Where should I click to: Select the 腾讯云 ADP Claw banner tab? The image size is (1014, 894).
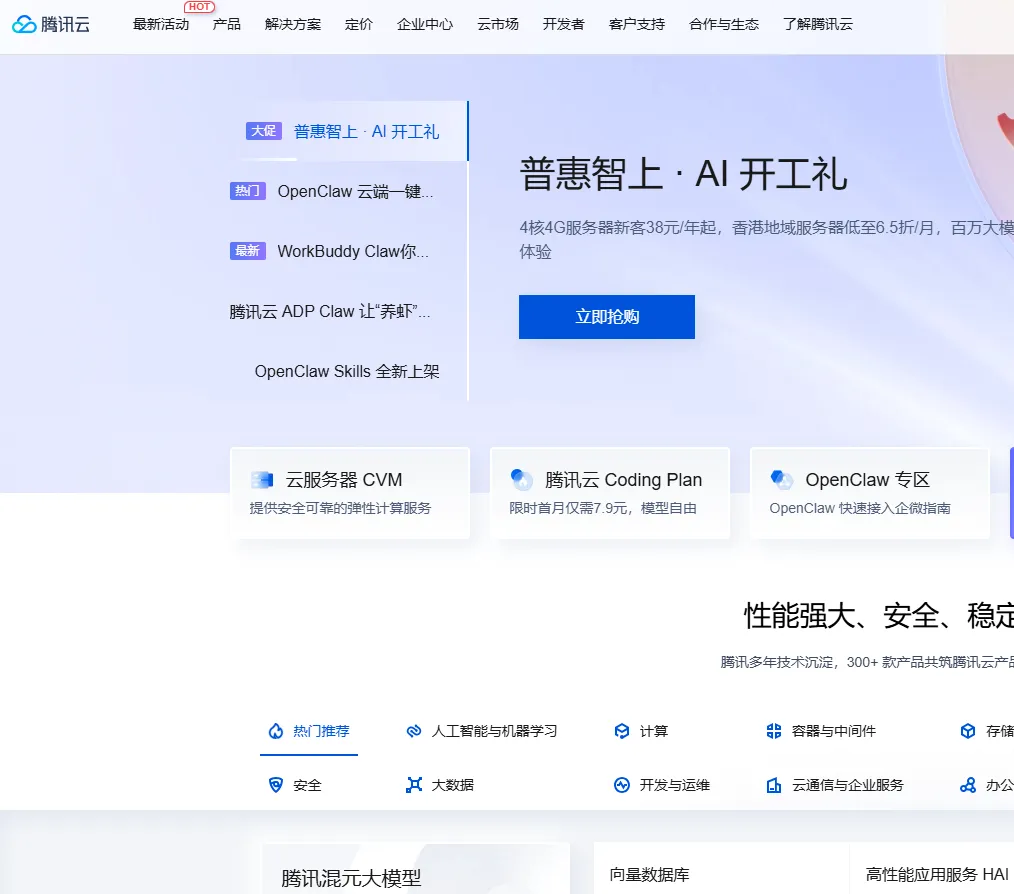pyautogui.click(x=349, y=311)
